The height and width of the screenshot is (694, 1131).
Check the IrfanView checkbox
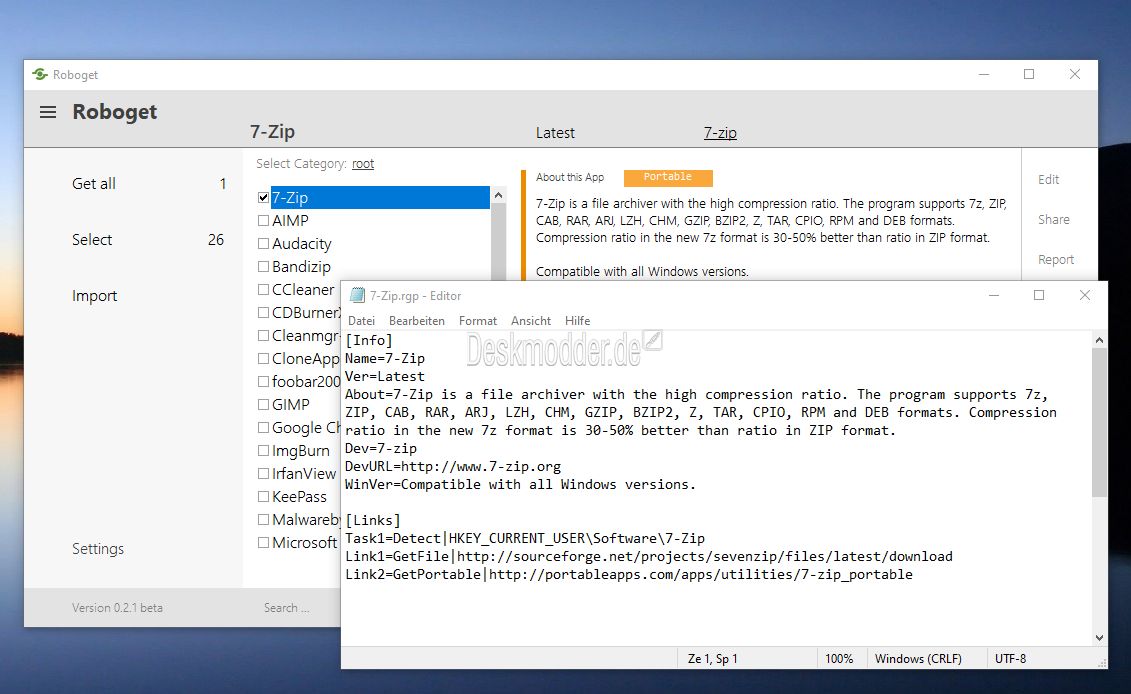[263, 474]
